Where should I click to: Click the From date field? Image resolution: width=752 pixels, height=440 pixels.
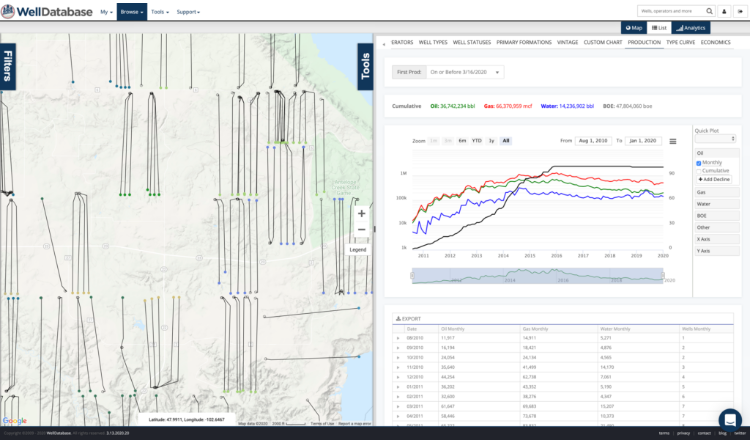(x=593, y=141)
